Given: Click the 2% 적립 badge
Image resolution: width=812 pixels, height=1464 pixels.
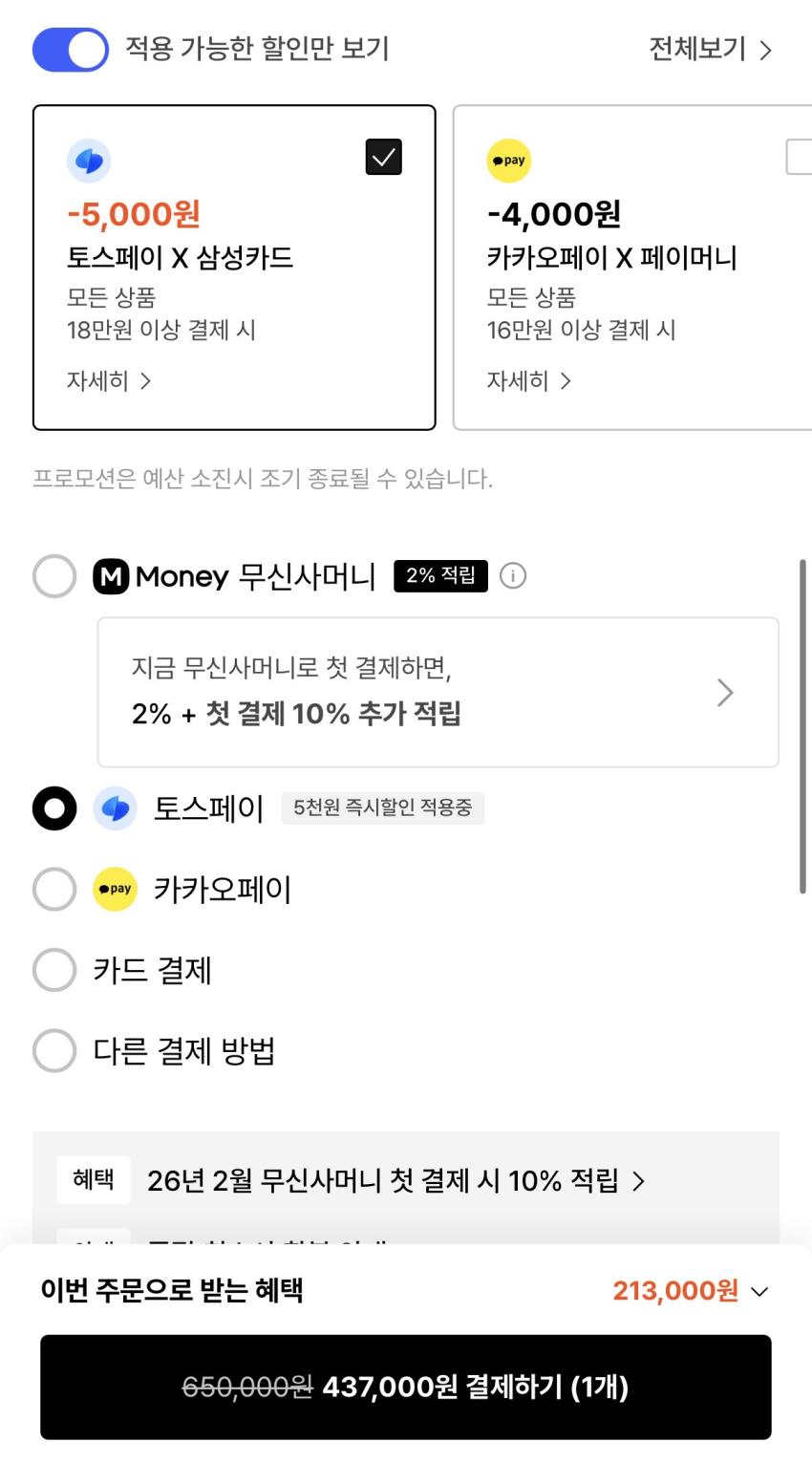Looking at the screenshot, I should point(440,576).
